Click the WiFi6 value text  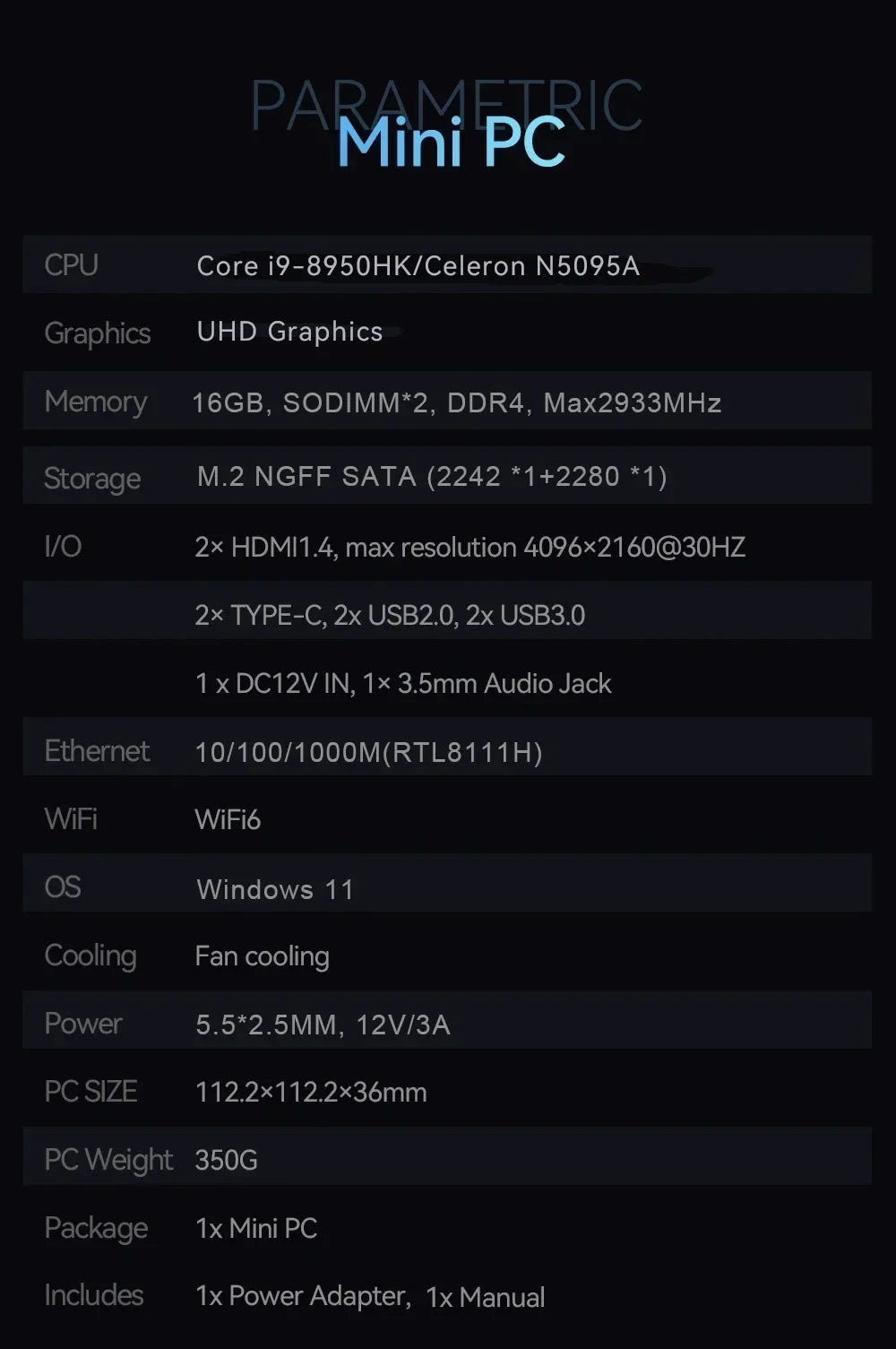[x=228, y=819]
